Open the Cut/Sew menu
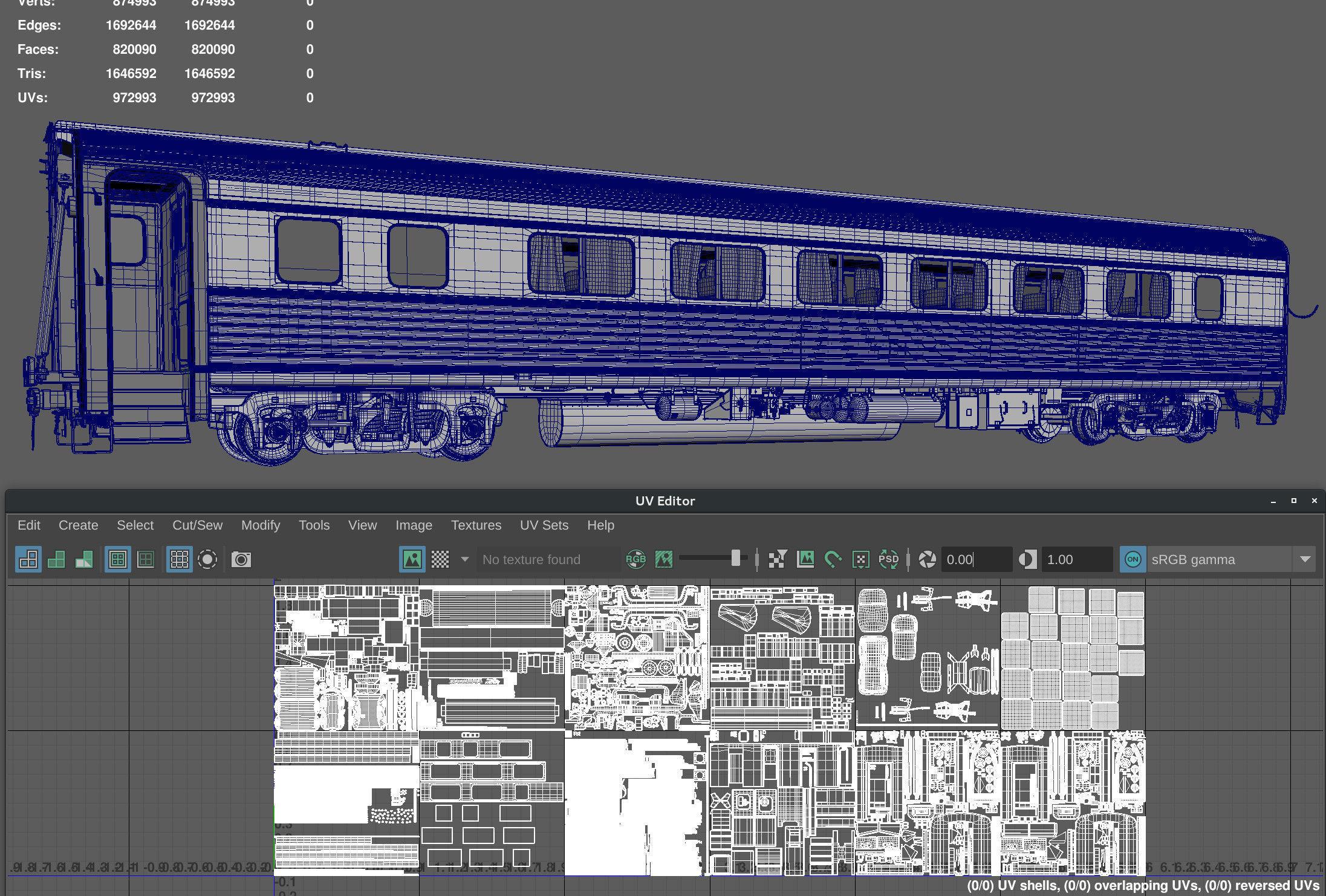1326x896 pixels. (x=197, y=525)
